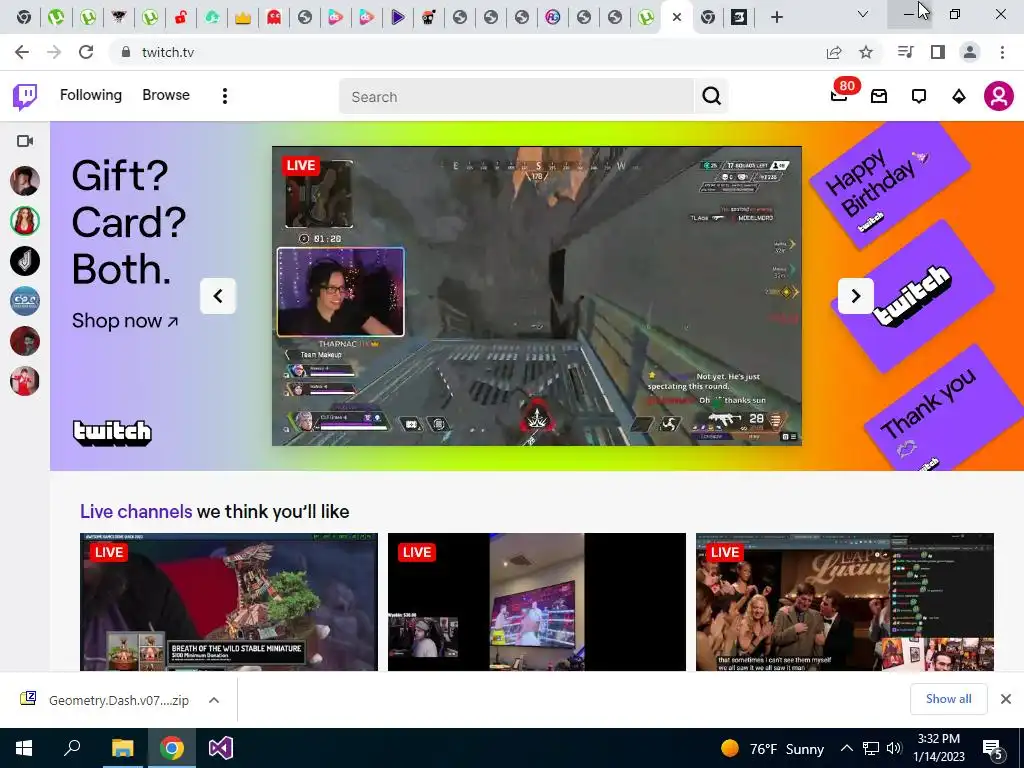Toggle Chrome side panel
This screenshot has height=768, width=1024.
[x=938, y=52]
